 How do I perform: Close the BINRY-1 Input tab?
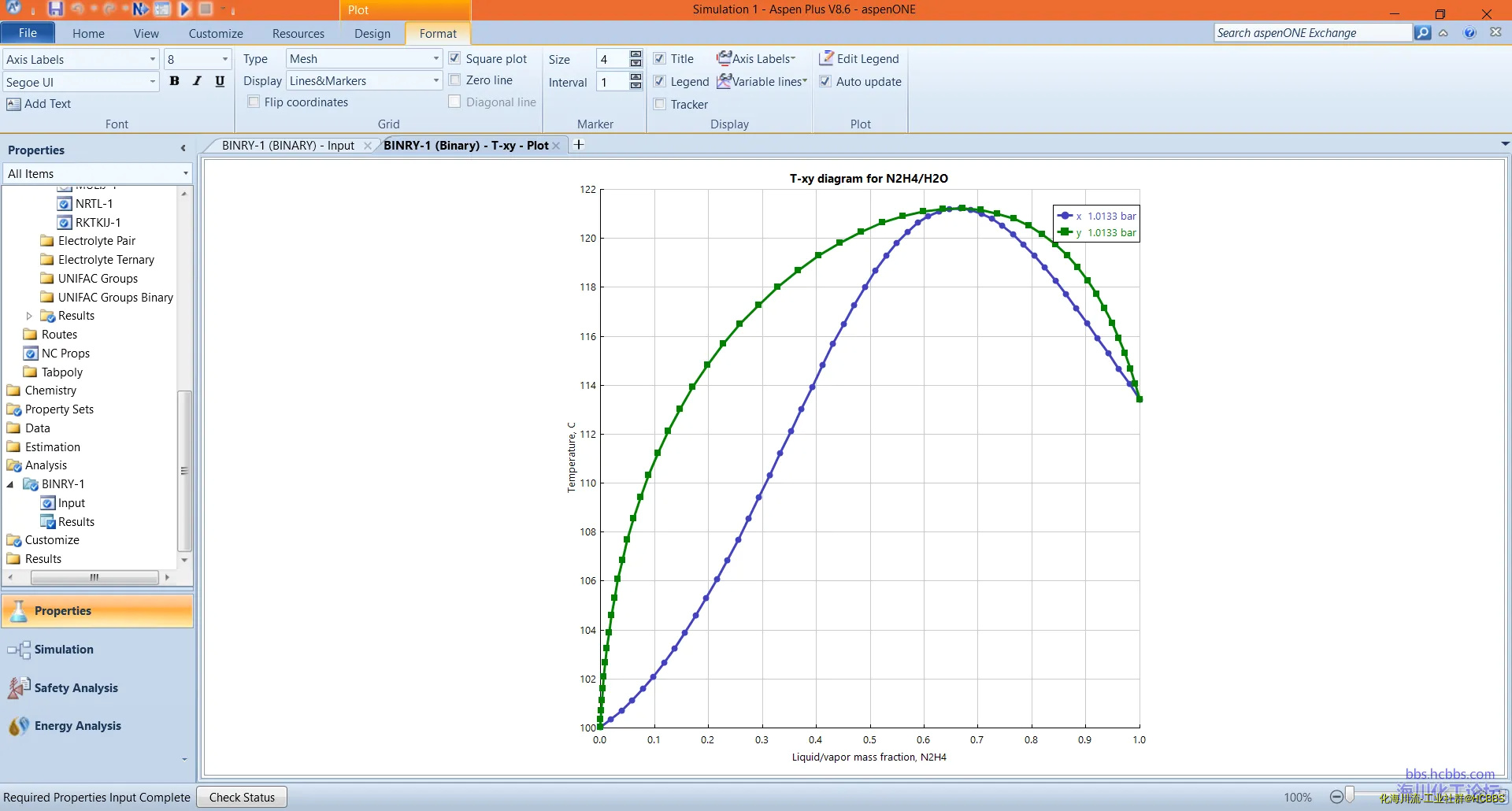tap(368, 146)
